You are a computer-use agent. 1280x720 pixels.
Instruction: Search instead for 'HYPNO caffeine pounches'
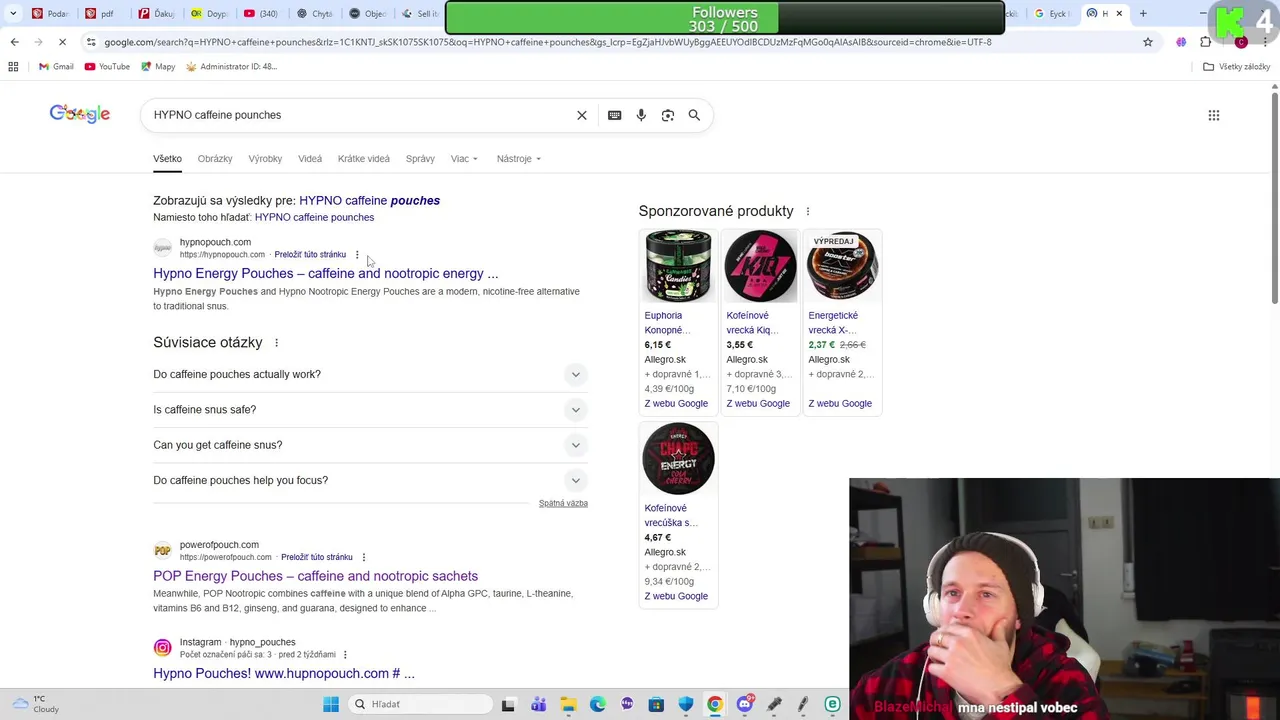314,217
